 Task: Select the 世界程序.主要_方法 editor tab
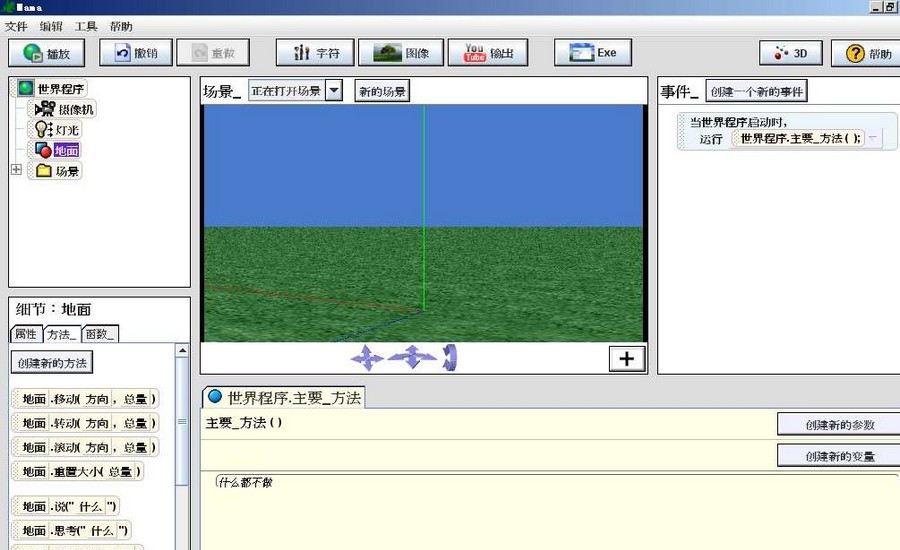(x=284, y=397)
